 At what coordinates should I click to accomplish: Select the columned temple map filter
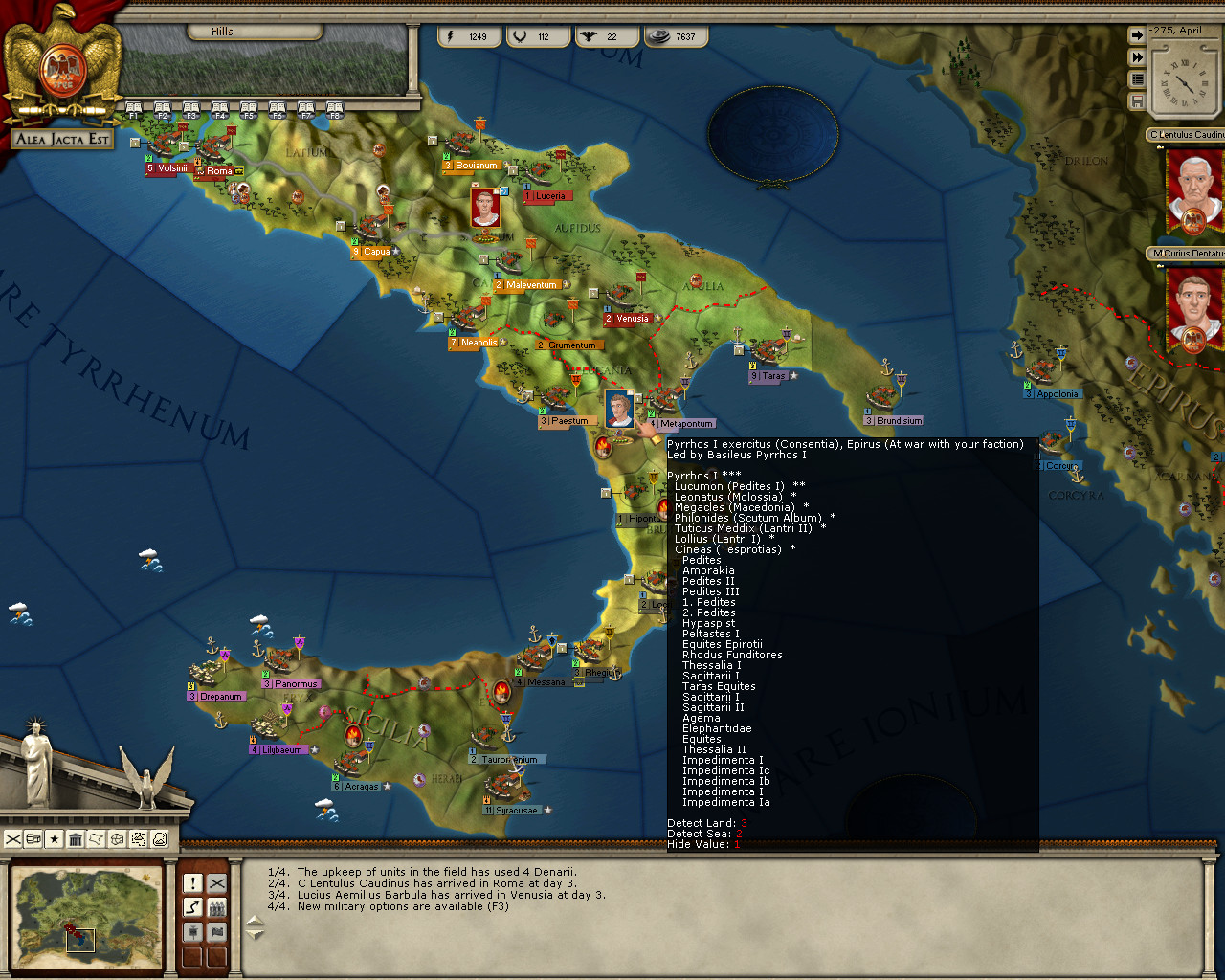pyautogui.click(x=76, y=839)
